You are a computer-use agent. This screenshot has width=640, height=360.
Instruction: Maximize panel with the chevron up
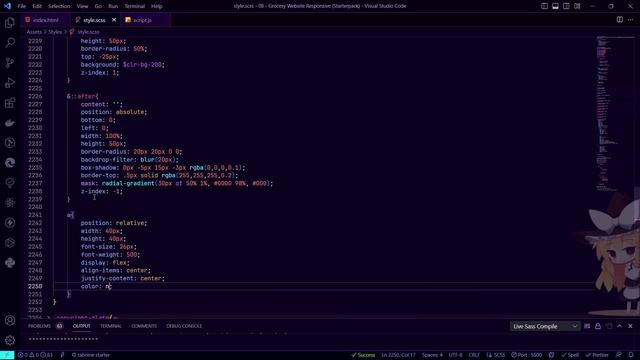click(x=620, y=326)
